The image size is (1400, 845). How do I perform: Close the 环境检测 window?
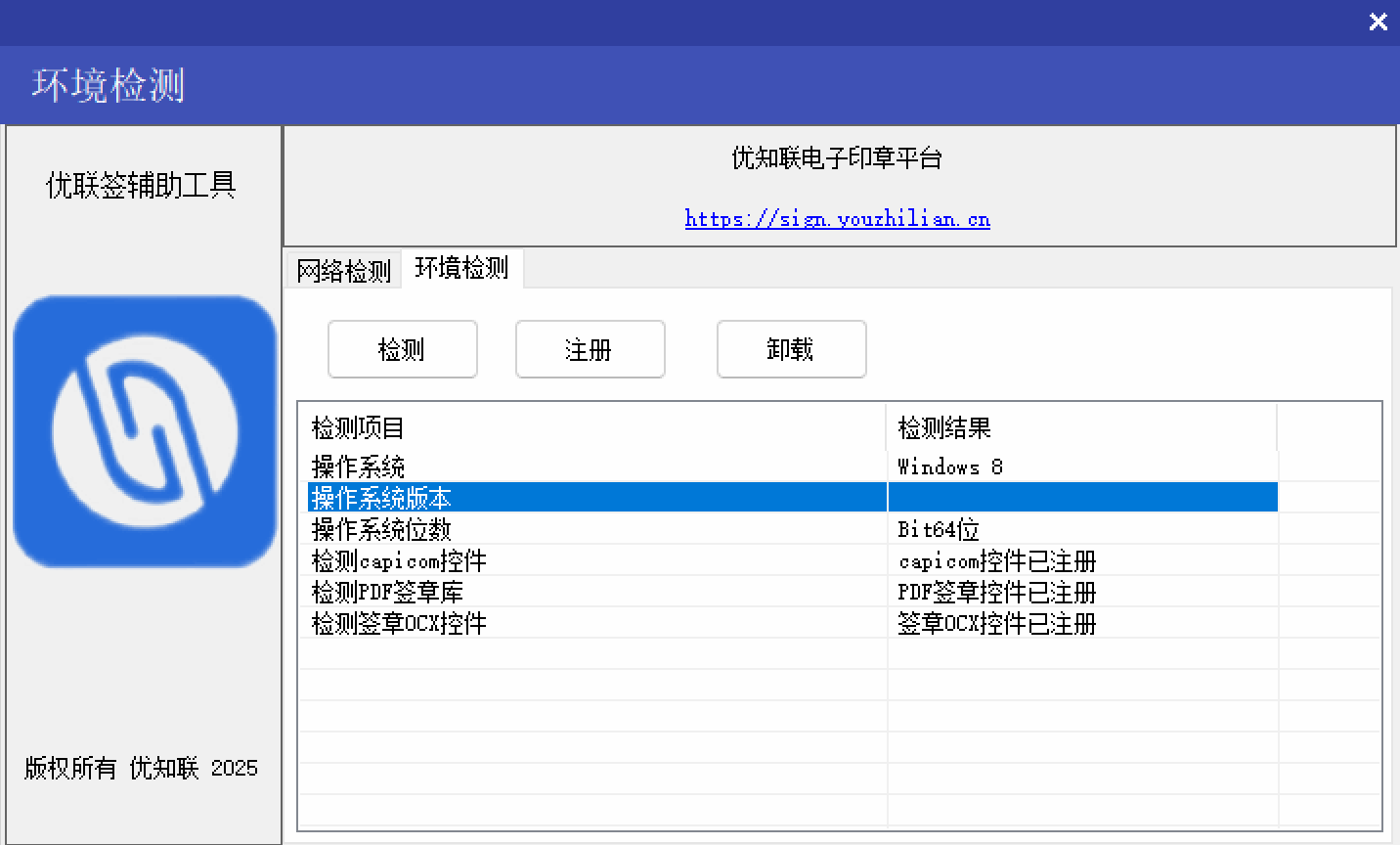coord(1378,21)
